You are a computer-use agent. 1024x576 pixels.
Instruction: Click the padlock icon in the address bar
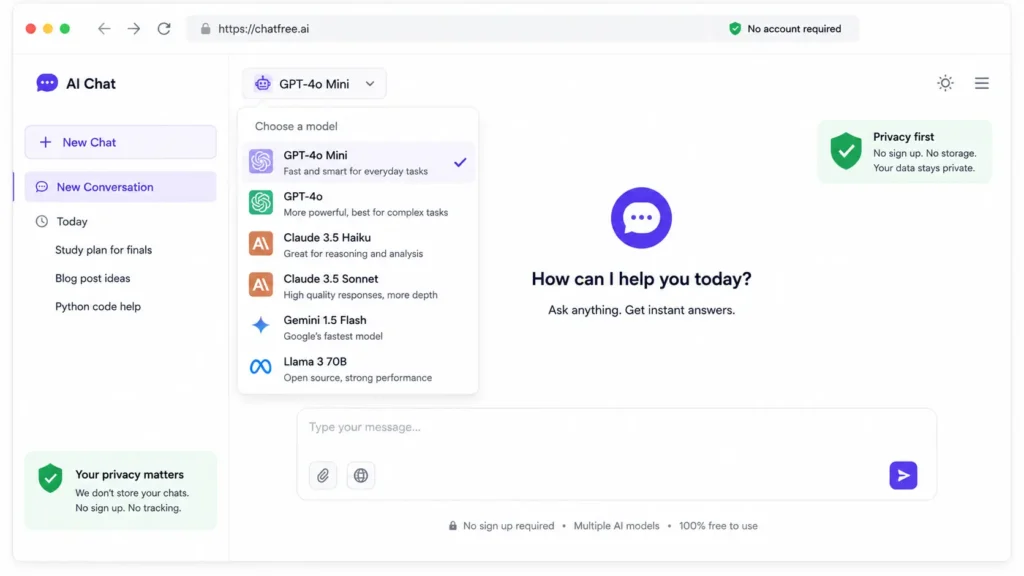pos(206,29)
